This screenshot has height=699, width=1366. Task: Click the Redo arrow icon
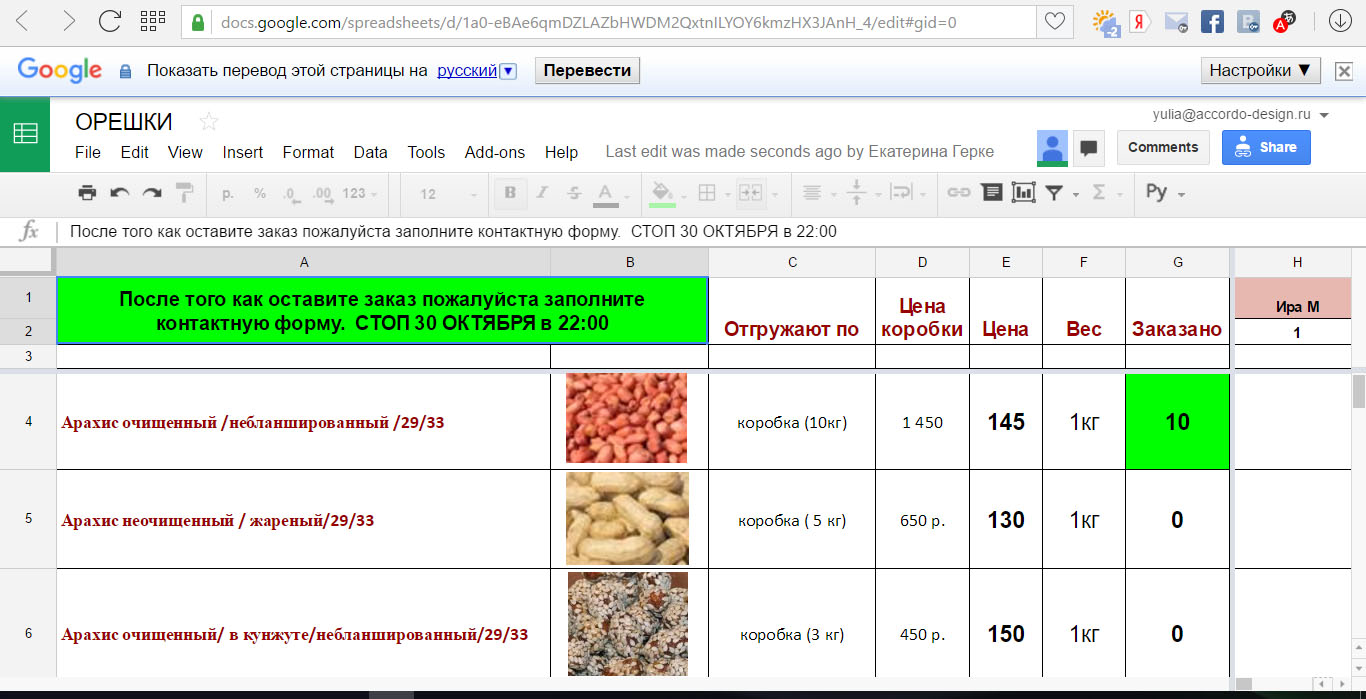[x=152, y=193]
